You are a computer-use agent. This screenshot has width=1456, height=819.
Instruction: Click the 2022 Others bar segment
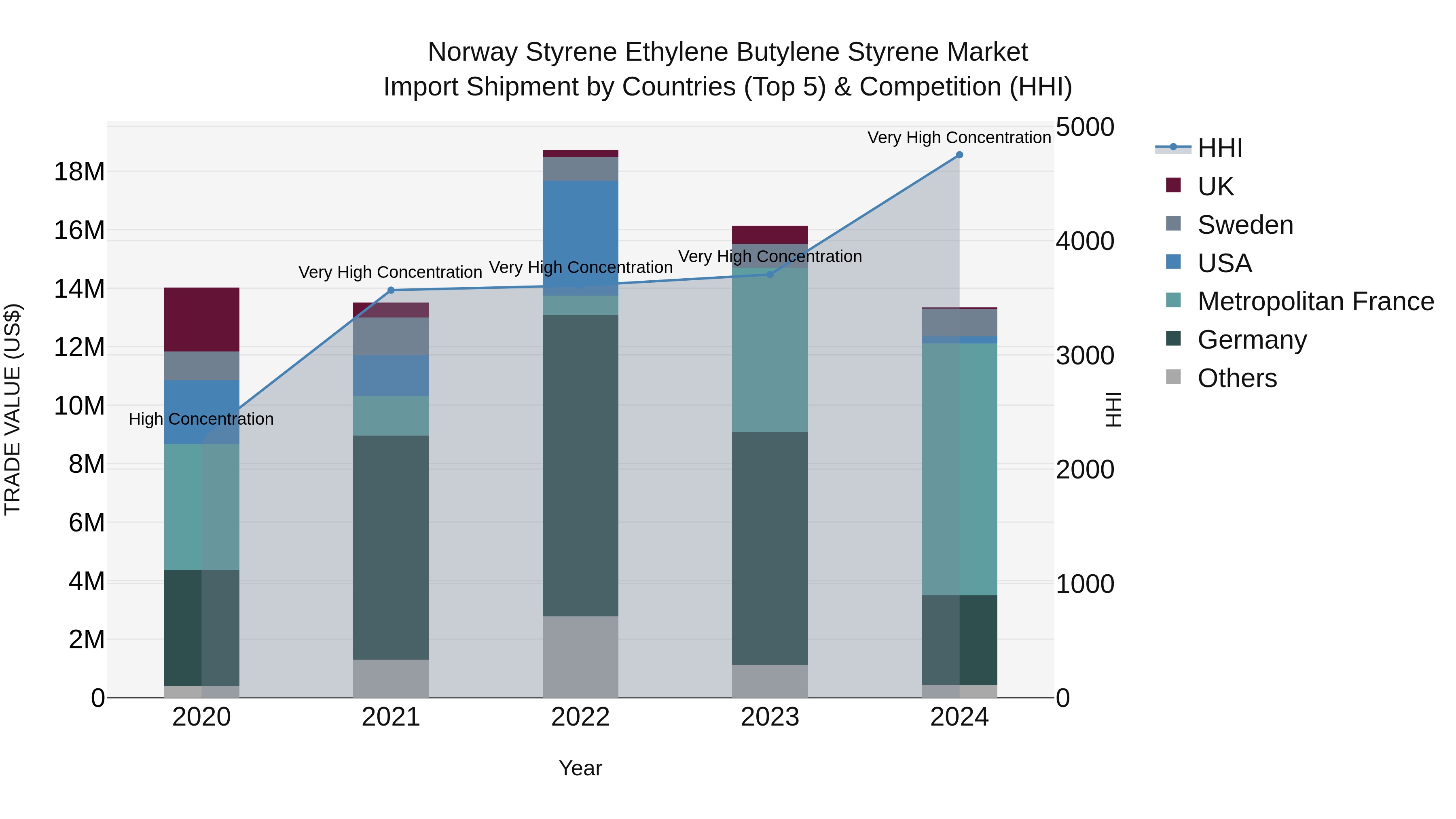(580, 657)
